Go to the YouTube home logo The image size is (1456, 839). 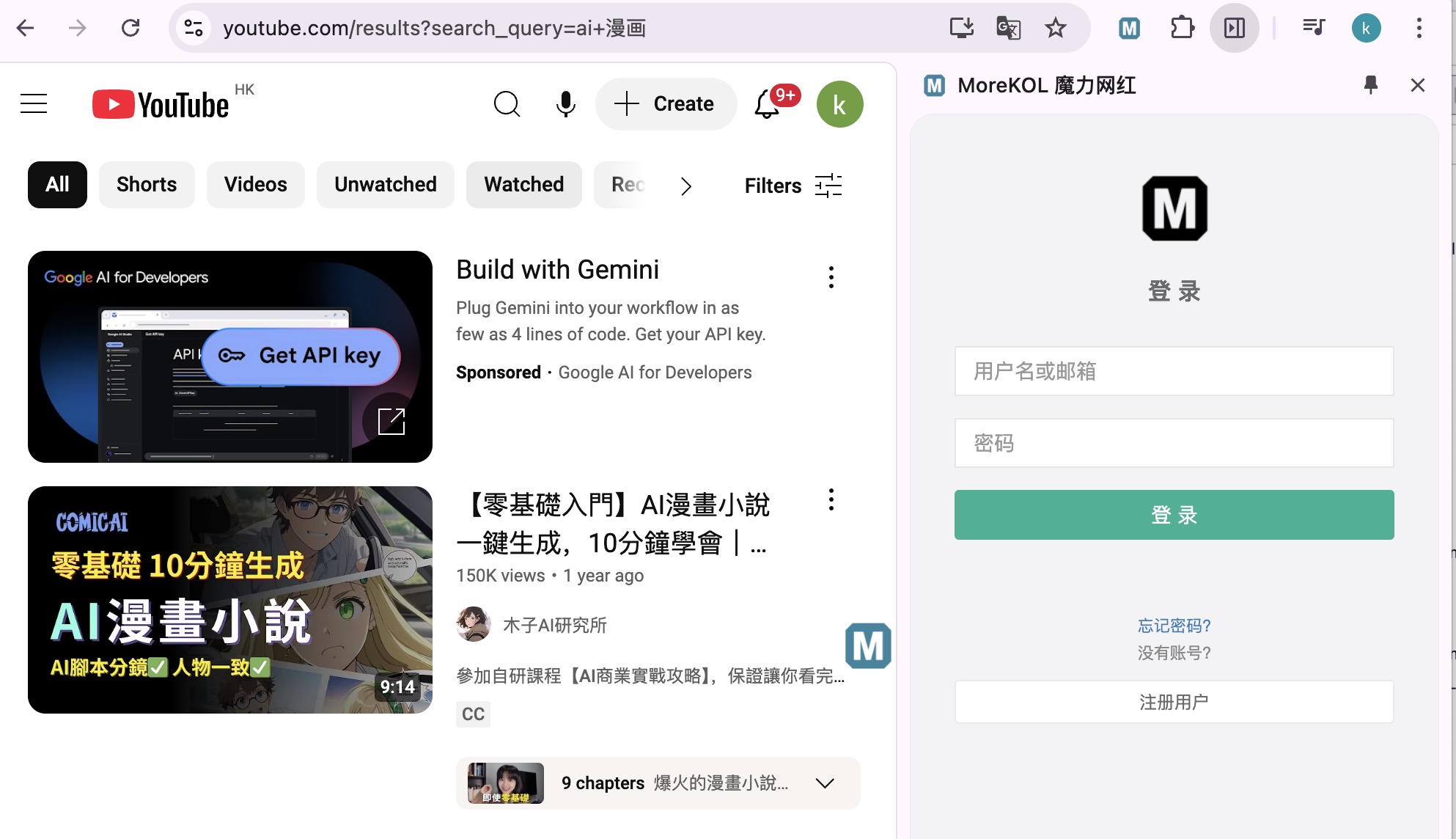click(161, 104)
